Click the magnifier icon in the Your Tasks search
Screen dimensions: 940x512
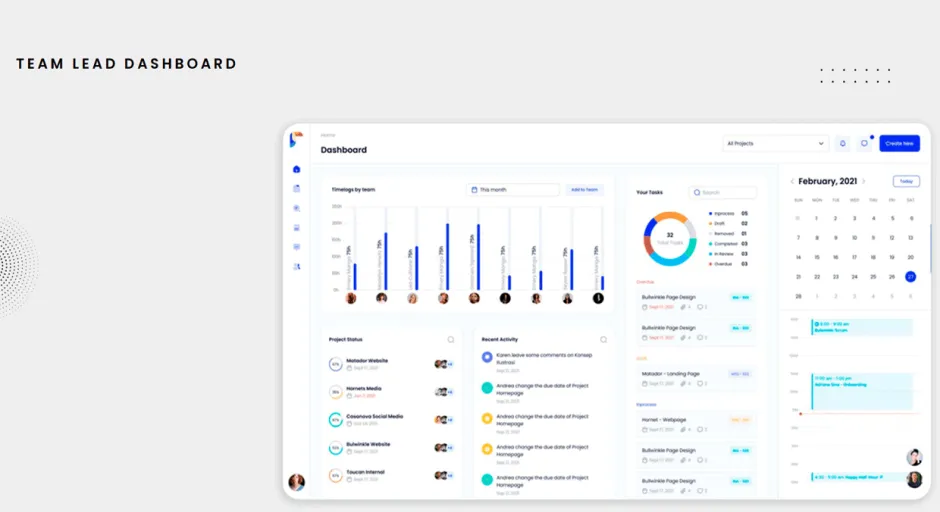click(x=697, y=192)
